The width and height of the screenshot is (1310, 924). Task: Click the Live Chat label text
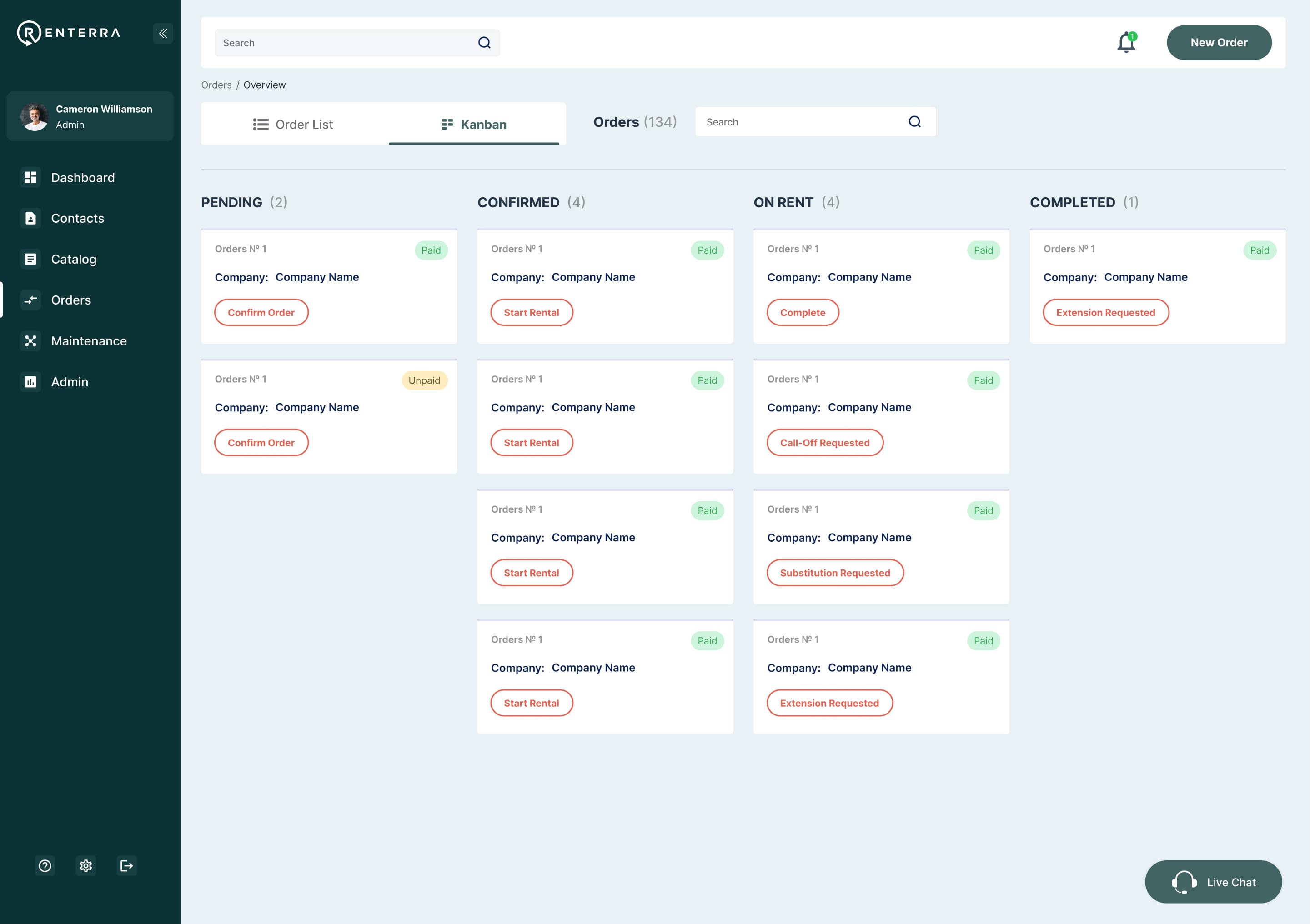pos(1231,882)
